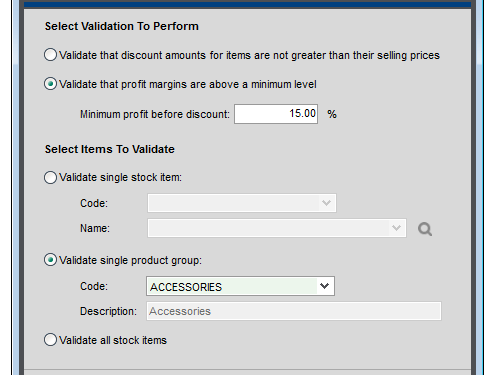Expand the stock item Code dropdown arrow
This screenshot has height=375, width=492.
click(326, 203)
